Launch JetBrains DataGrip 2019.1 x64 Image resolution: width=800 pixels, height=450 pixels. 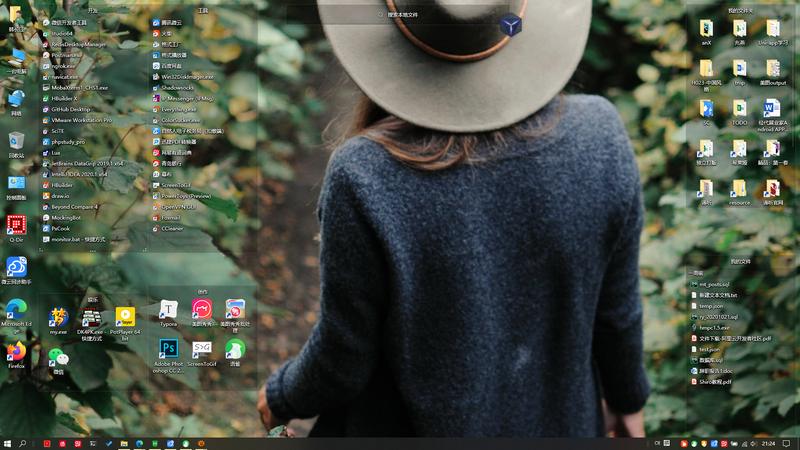83,163
